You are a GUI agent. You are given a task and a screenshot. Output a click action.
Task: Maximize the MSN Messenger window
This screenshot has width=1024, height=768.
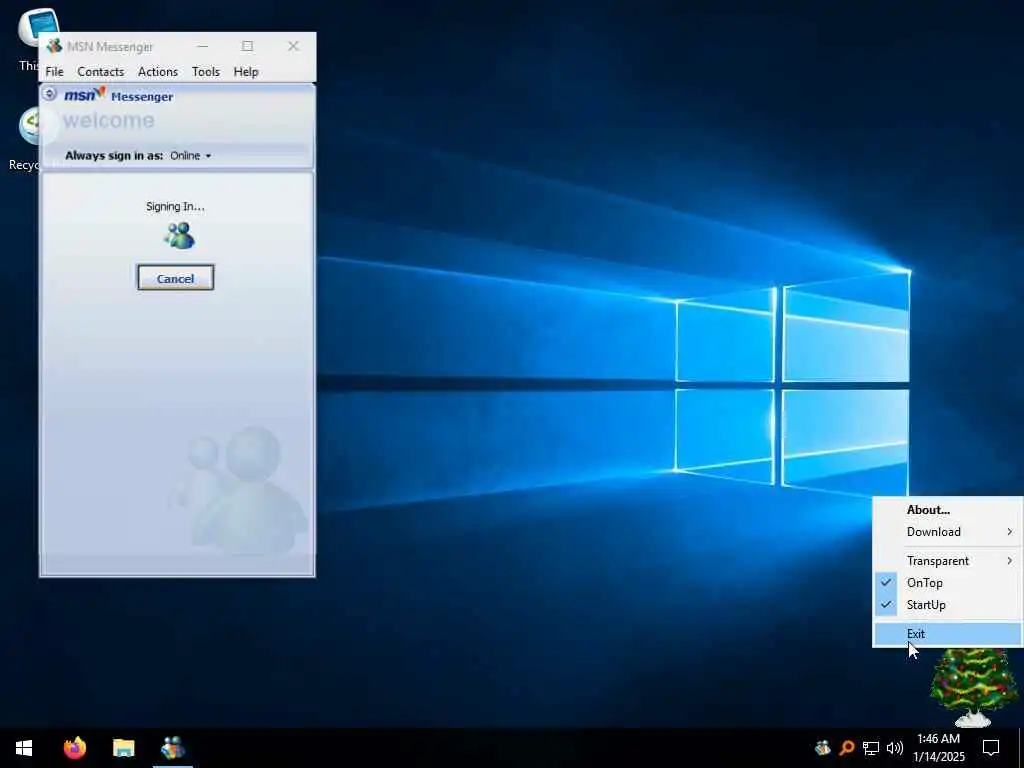click(x=248, y=46)
